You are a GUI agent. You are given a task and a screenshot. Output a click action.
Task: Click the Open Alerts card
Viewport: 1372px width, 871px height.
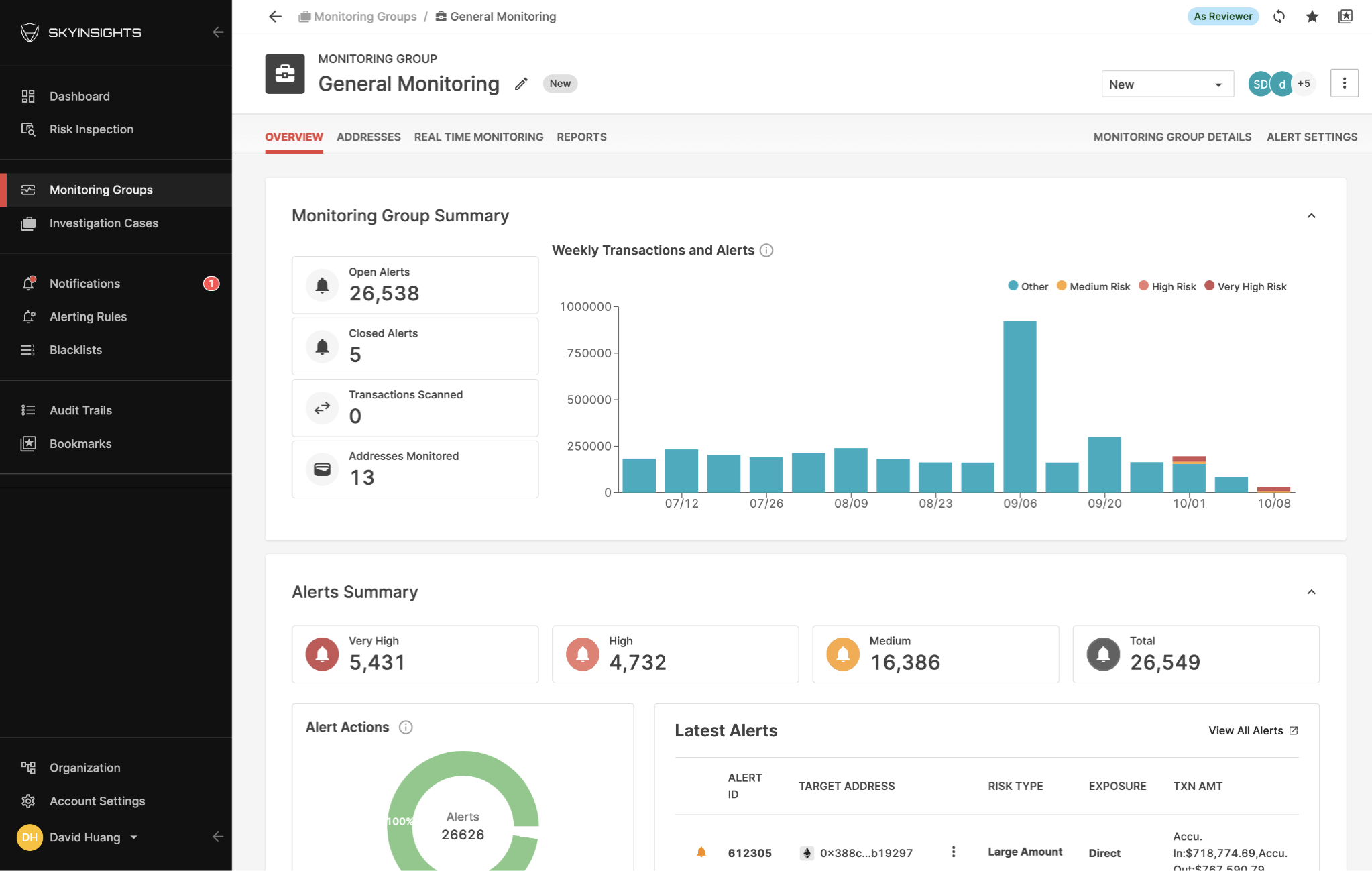pos(415,285)
